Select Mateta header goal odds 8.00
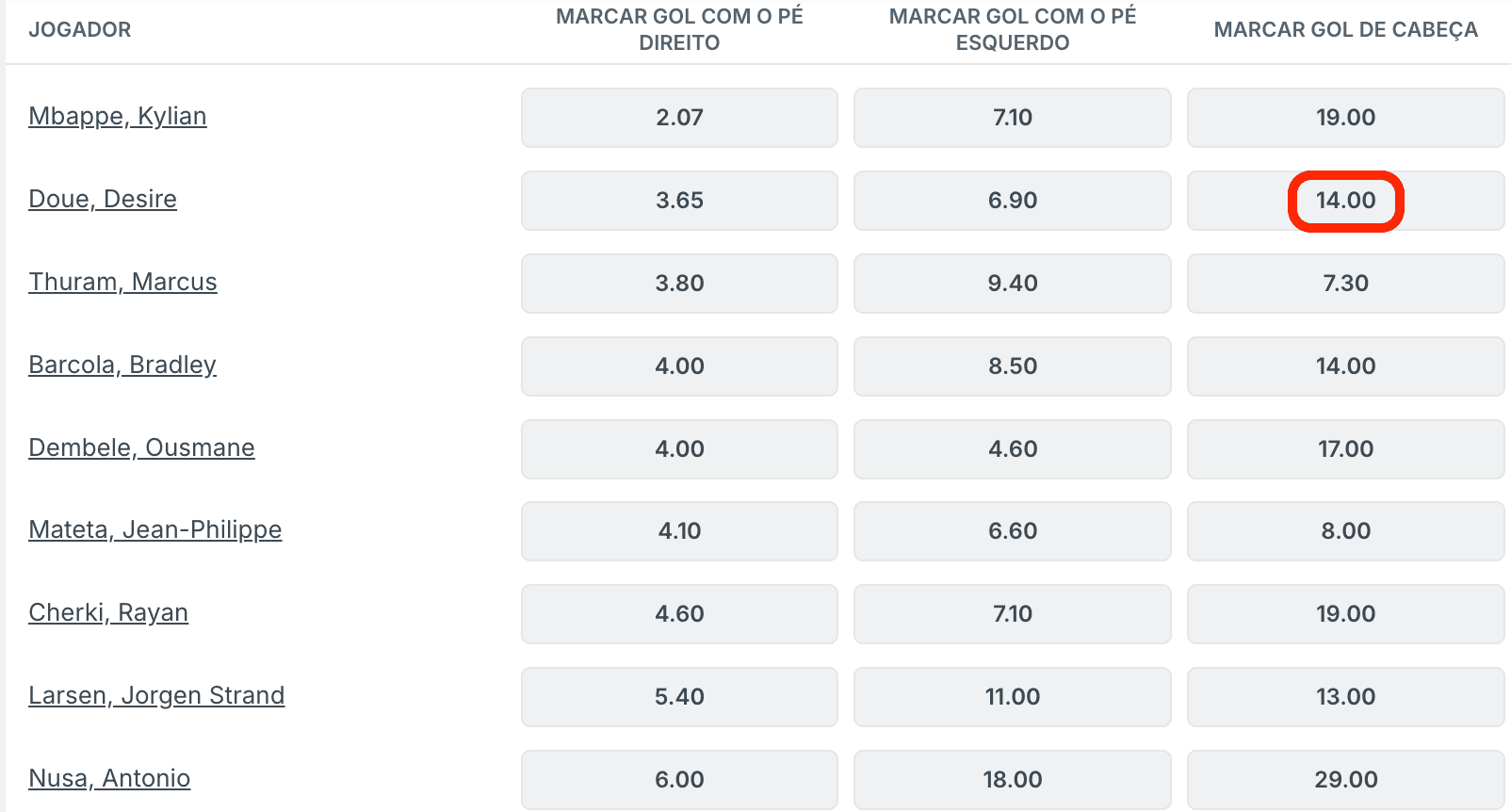Viewport: 1511px width, 812px height. 1346,531
